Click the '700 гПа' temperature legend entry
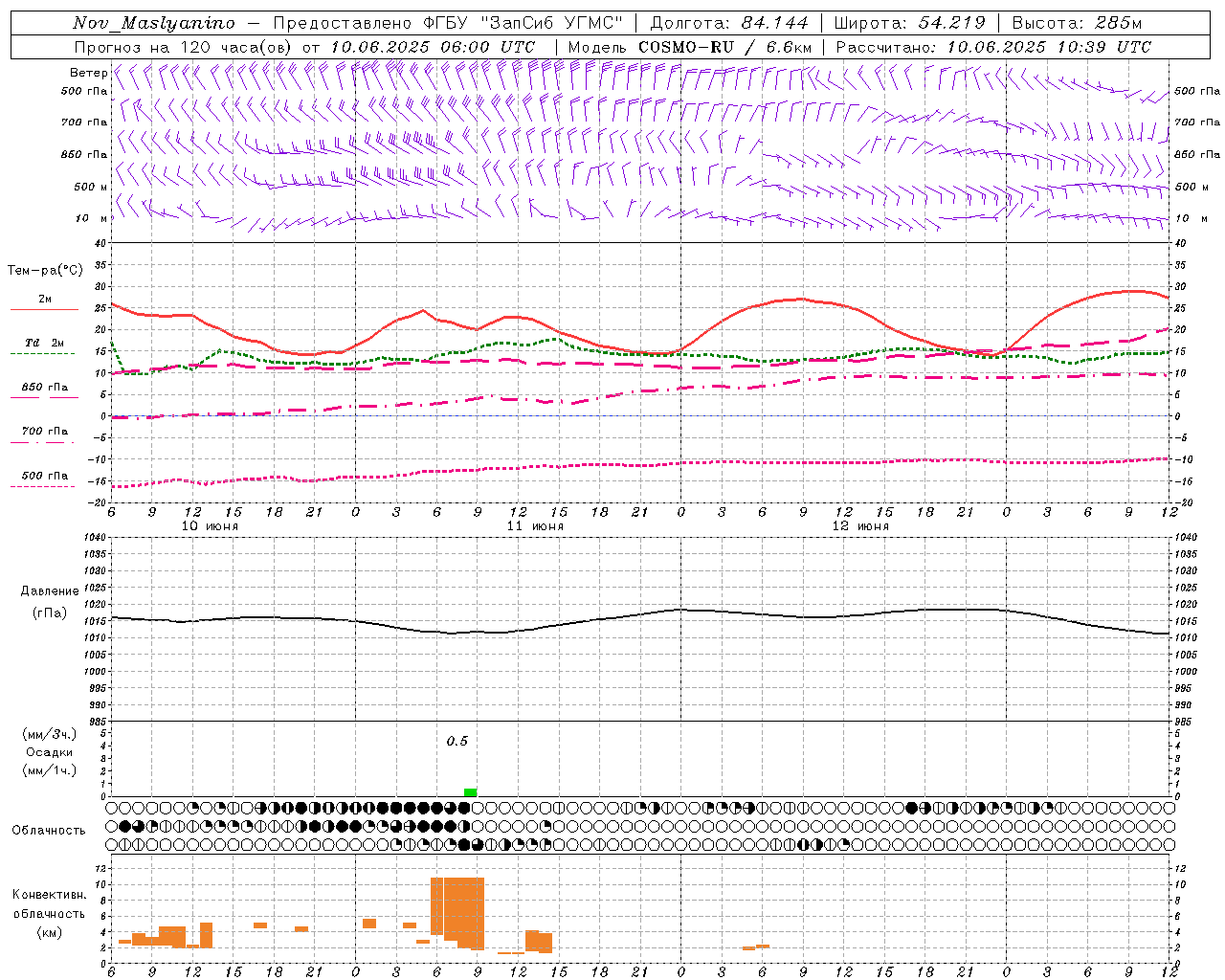Viewport: 1225px width, 980px height. point(45,432)
